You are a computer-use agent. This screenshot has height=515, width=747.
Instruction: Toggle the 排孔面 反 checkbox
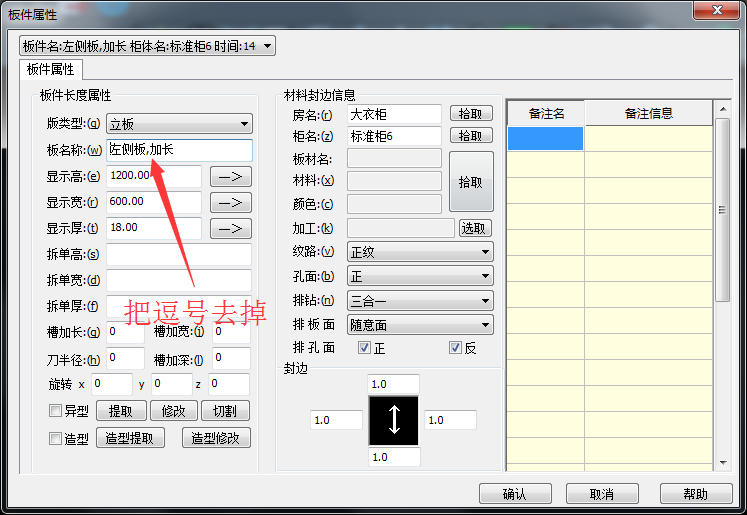(x=456, y=348)
